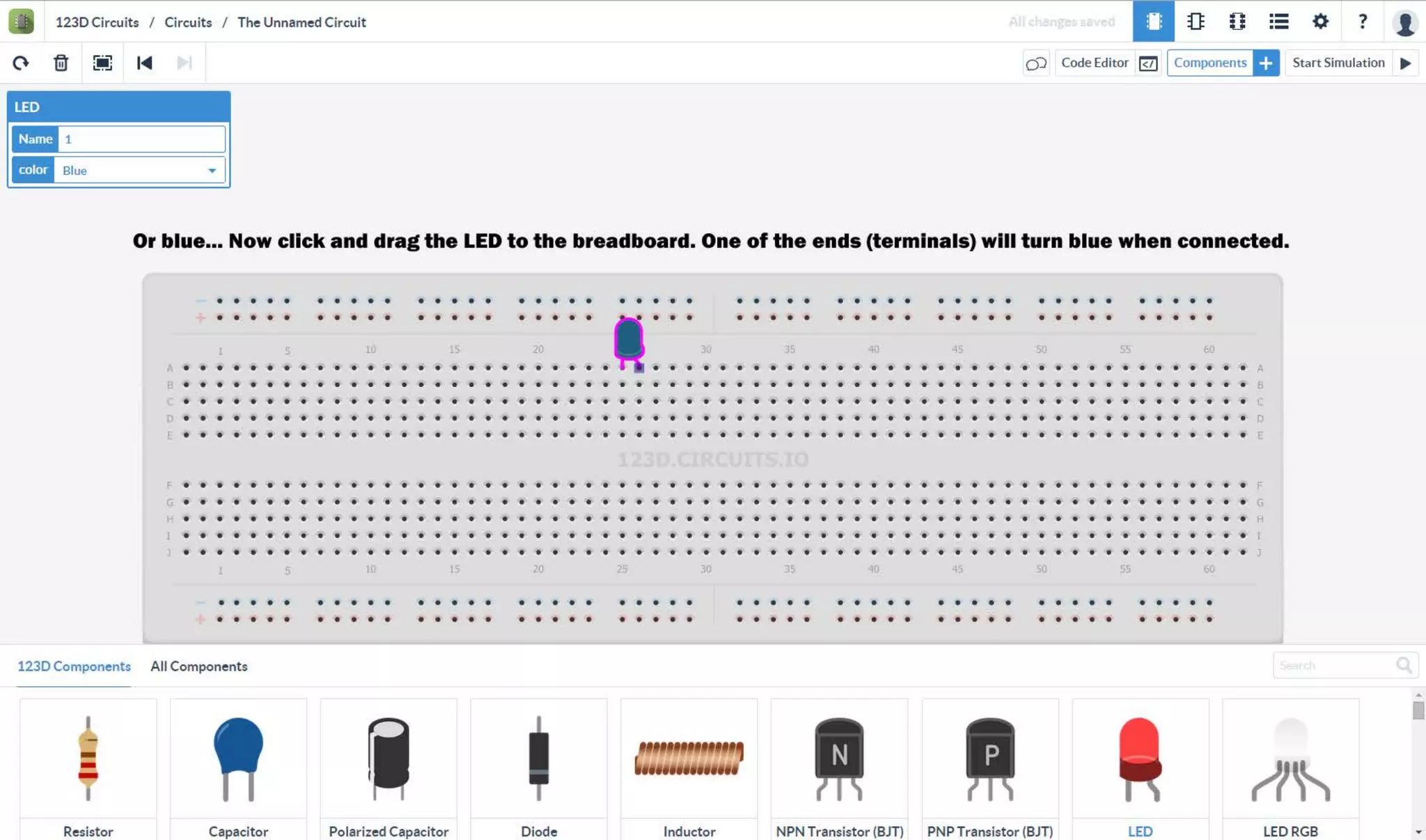Open the LED color dropdown

pos(139,171)
